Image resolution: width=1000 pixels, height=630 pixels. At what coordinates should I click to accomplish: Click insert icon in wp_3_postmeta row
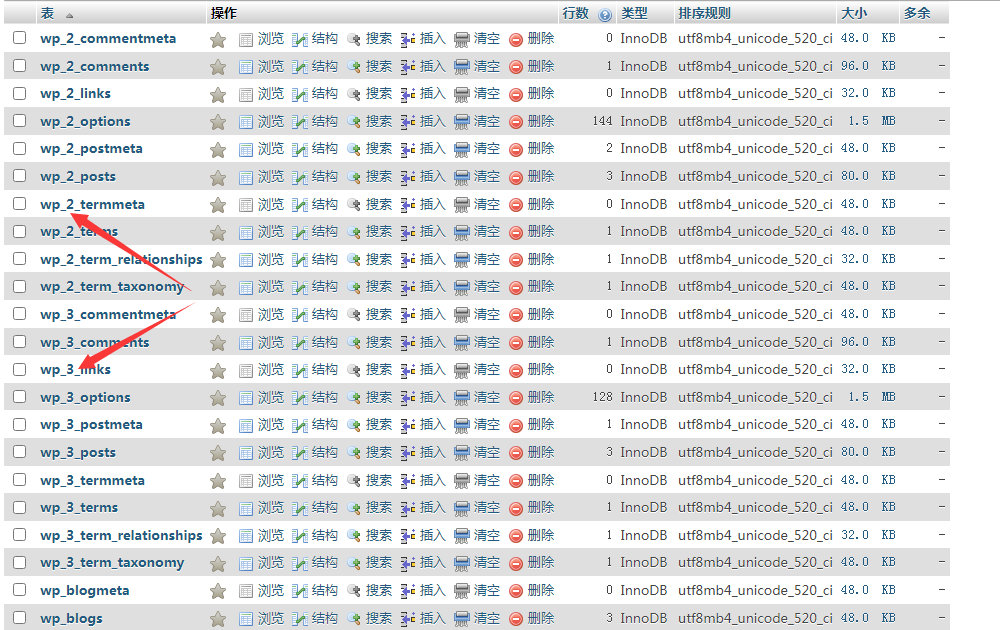[x=408, y=425]
